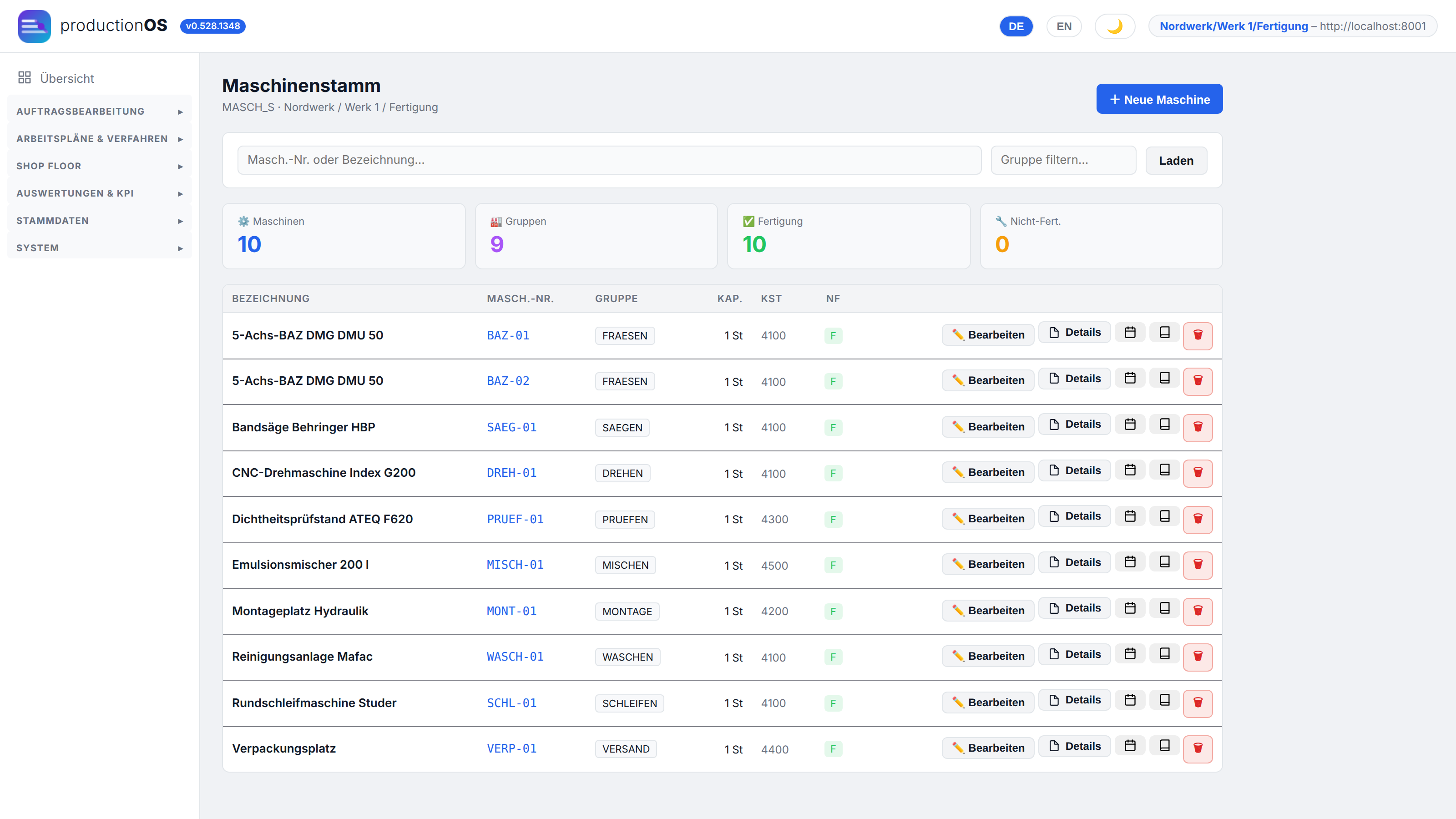
Task: Open Übersicht dashboard grid icon
Action: point(24,78)
